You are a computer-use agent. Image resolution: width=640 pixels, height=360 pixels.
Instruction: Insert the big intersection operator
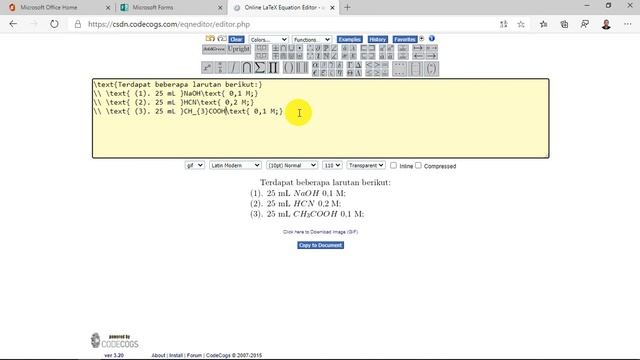(x=247, y=67)
